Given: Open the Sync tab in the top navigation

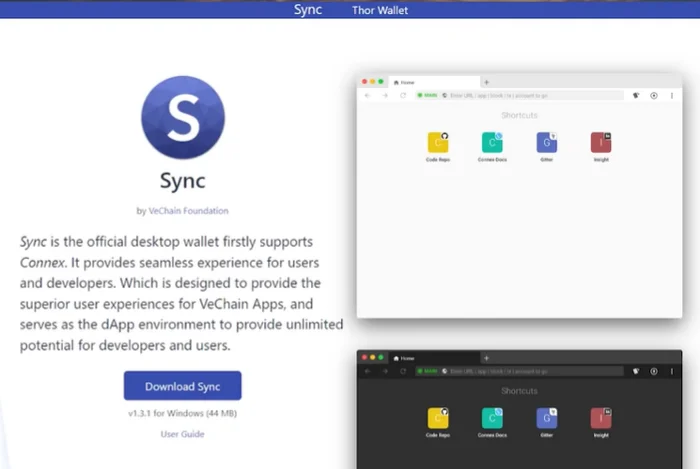Looking at the screenshot, I should coord(308,9).
